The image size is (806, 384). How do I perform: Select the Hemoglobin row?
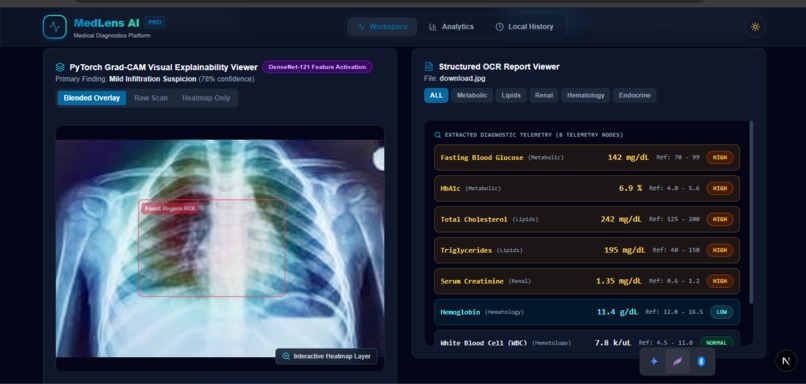click(587, 312)
